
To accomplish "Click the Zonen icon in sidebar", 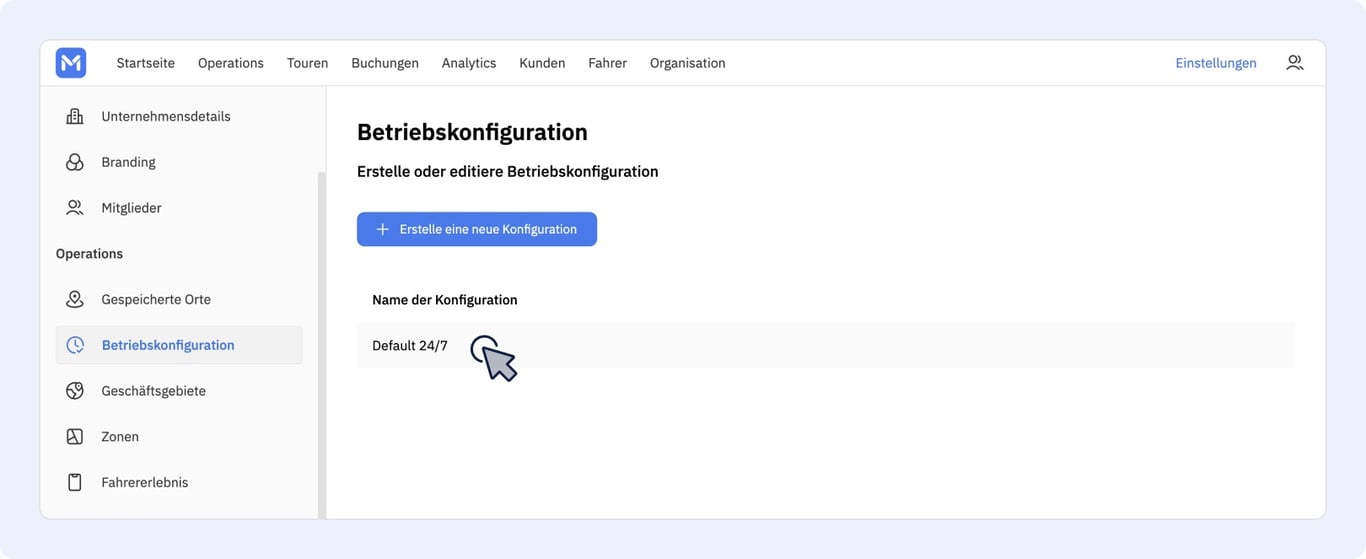I will pyautogui.click(x=75, y=436).
